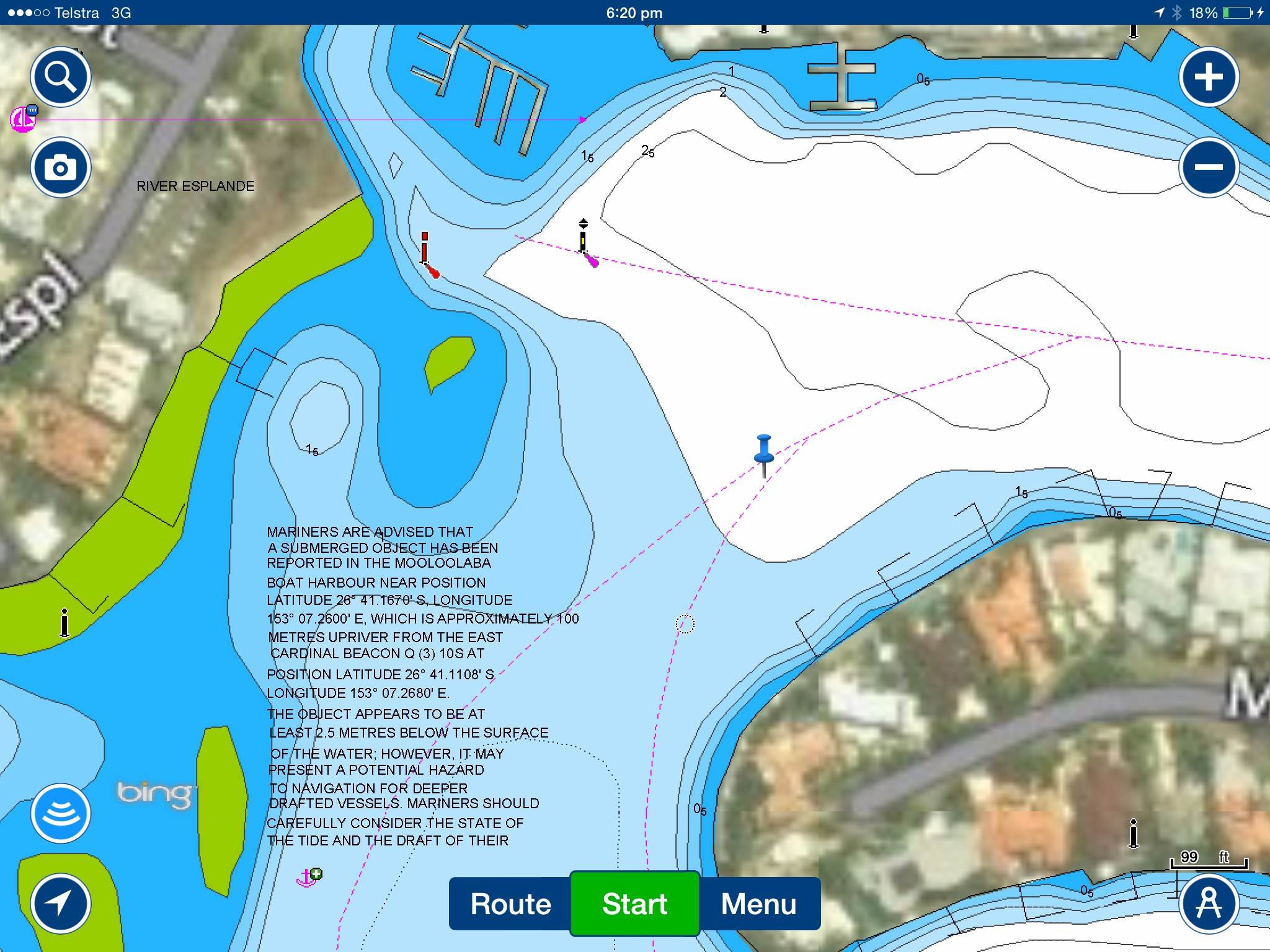The height and width of the screenshot is (952, 1270).
Task: Tap the magenta anchor with green plus
Action: [308, 877]
